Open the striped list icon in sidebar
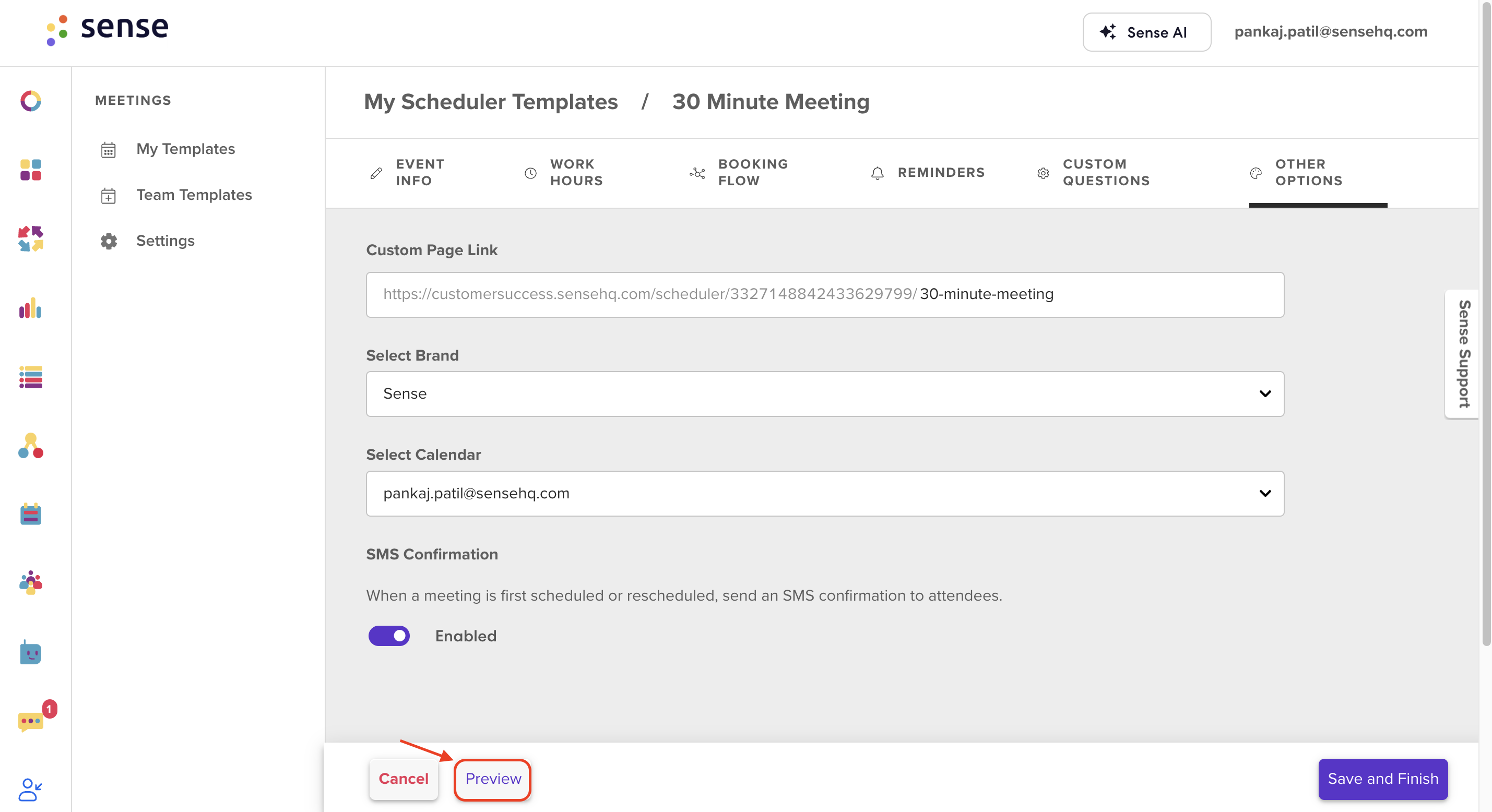Screen dimensions: 1492x812 pos(31,376)
